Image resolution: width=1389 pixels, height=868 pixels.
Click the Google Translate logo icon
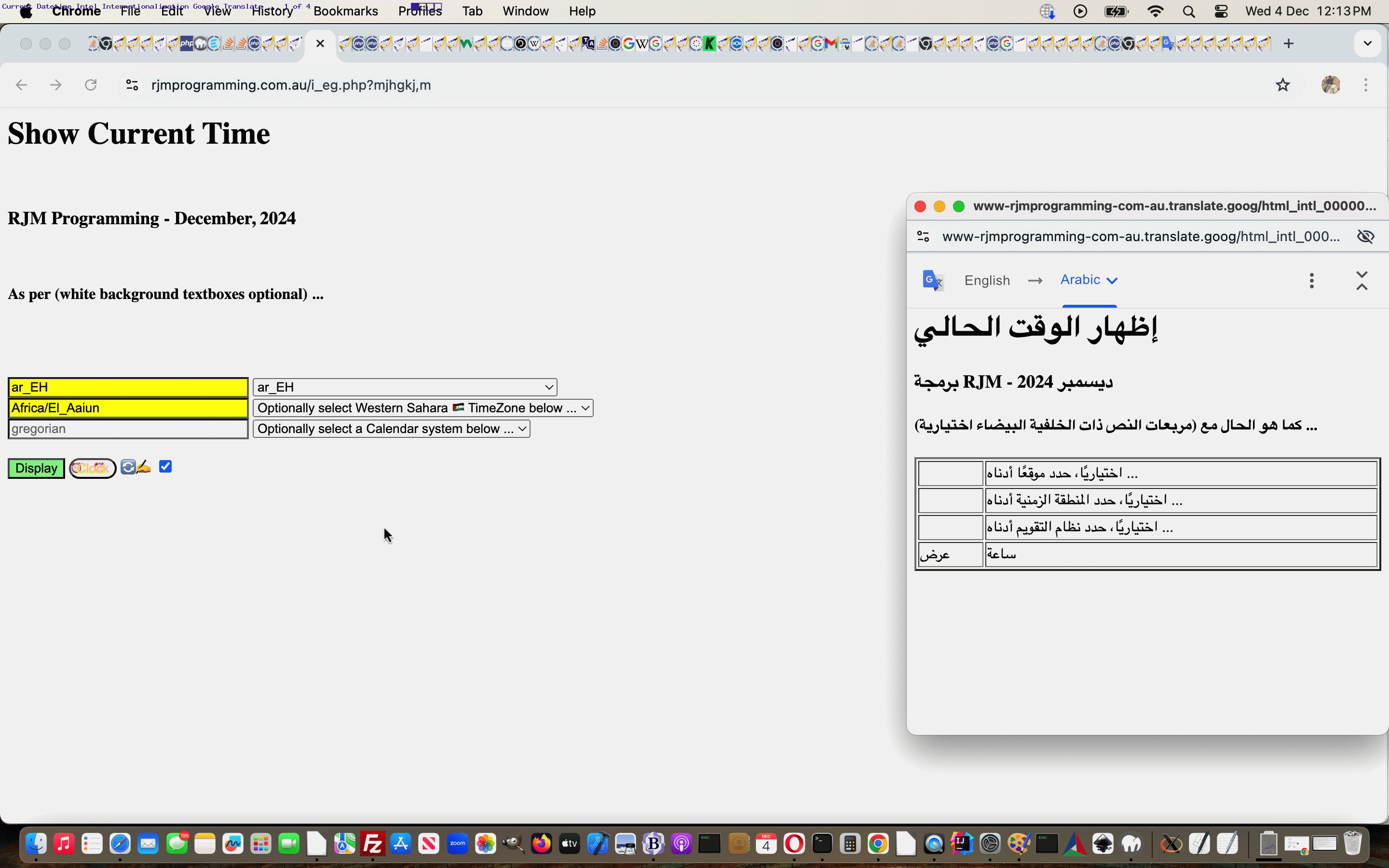[933, 280]
